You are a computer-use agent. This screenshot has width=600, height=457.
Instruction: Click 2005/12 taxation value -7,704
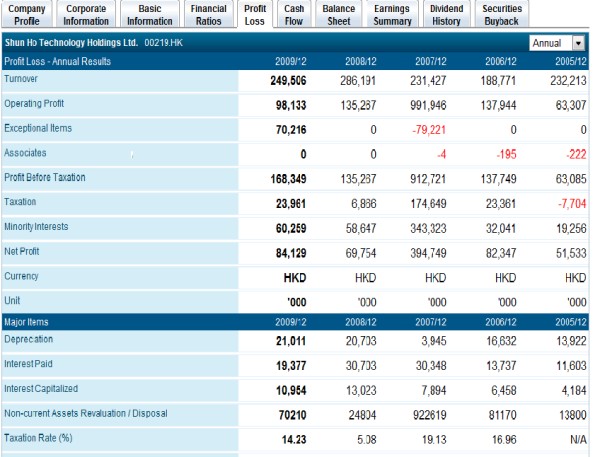pyautogui.click(x=572, y=204)
